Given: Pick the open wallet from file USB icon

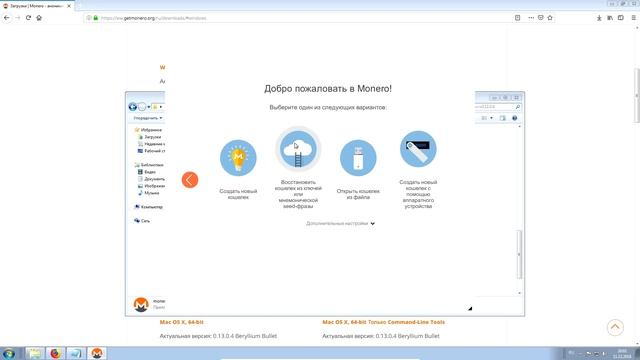Looking at the screenshot, I should tap(358, 158).
